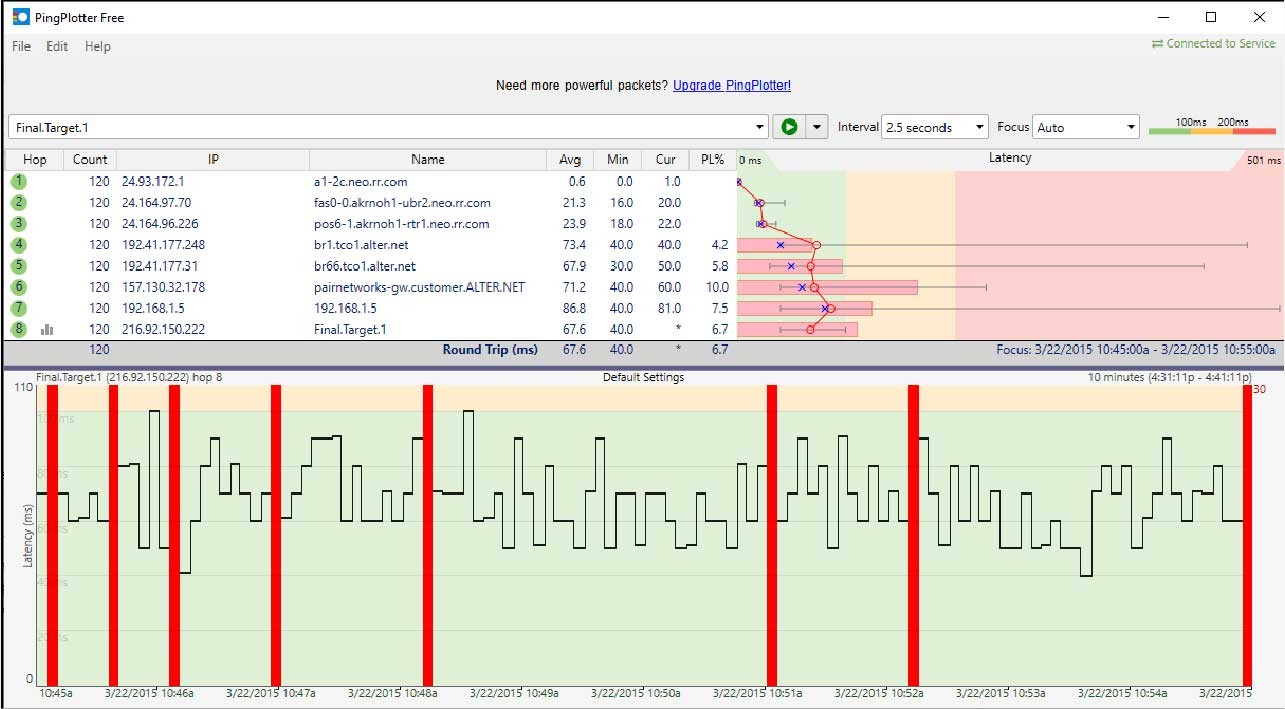Click the Connected to Service status icon
Image resolution: width=1285 pixels, height=709 pixels.
click(1157, 44)
